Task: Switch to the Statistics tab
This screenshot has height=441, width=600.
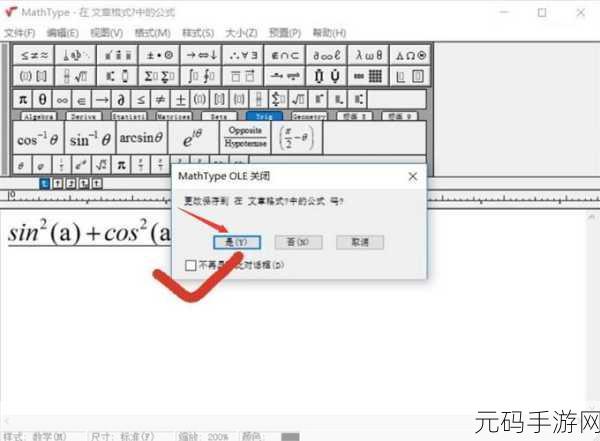Action: click(x=129, y=116)
